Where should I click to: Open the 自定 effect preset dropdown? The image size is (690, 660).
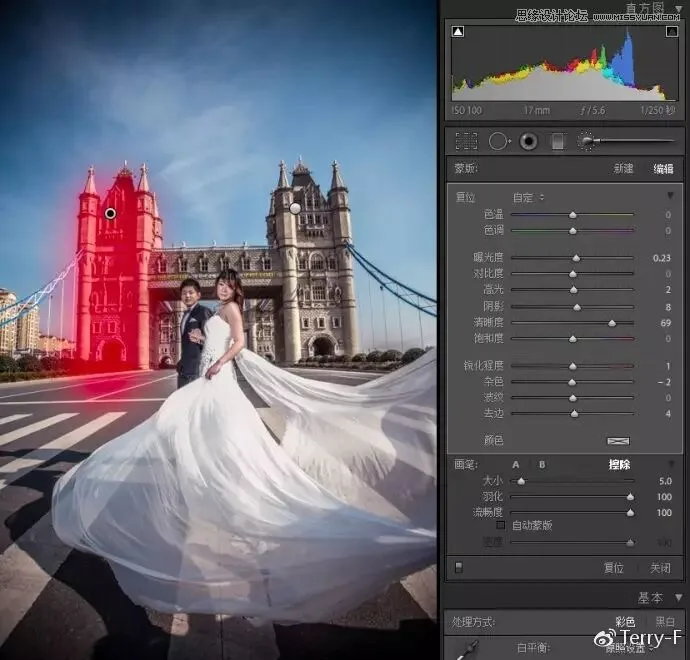point(529,198)
